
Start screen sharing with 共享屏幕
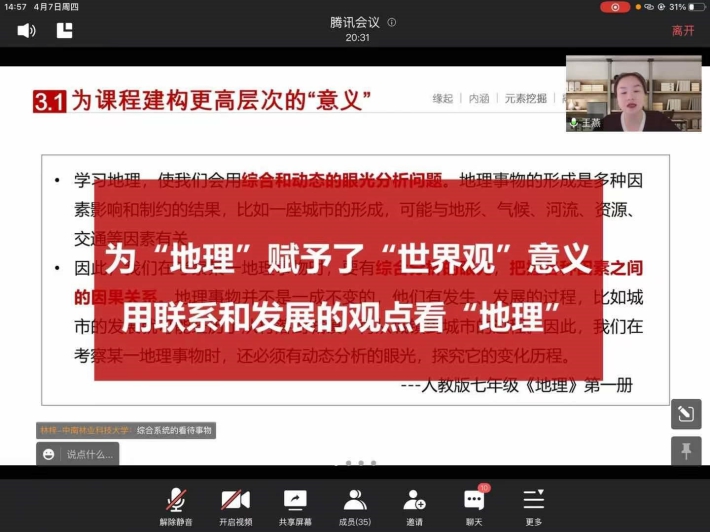click(x=294, y=506)
